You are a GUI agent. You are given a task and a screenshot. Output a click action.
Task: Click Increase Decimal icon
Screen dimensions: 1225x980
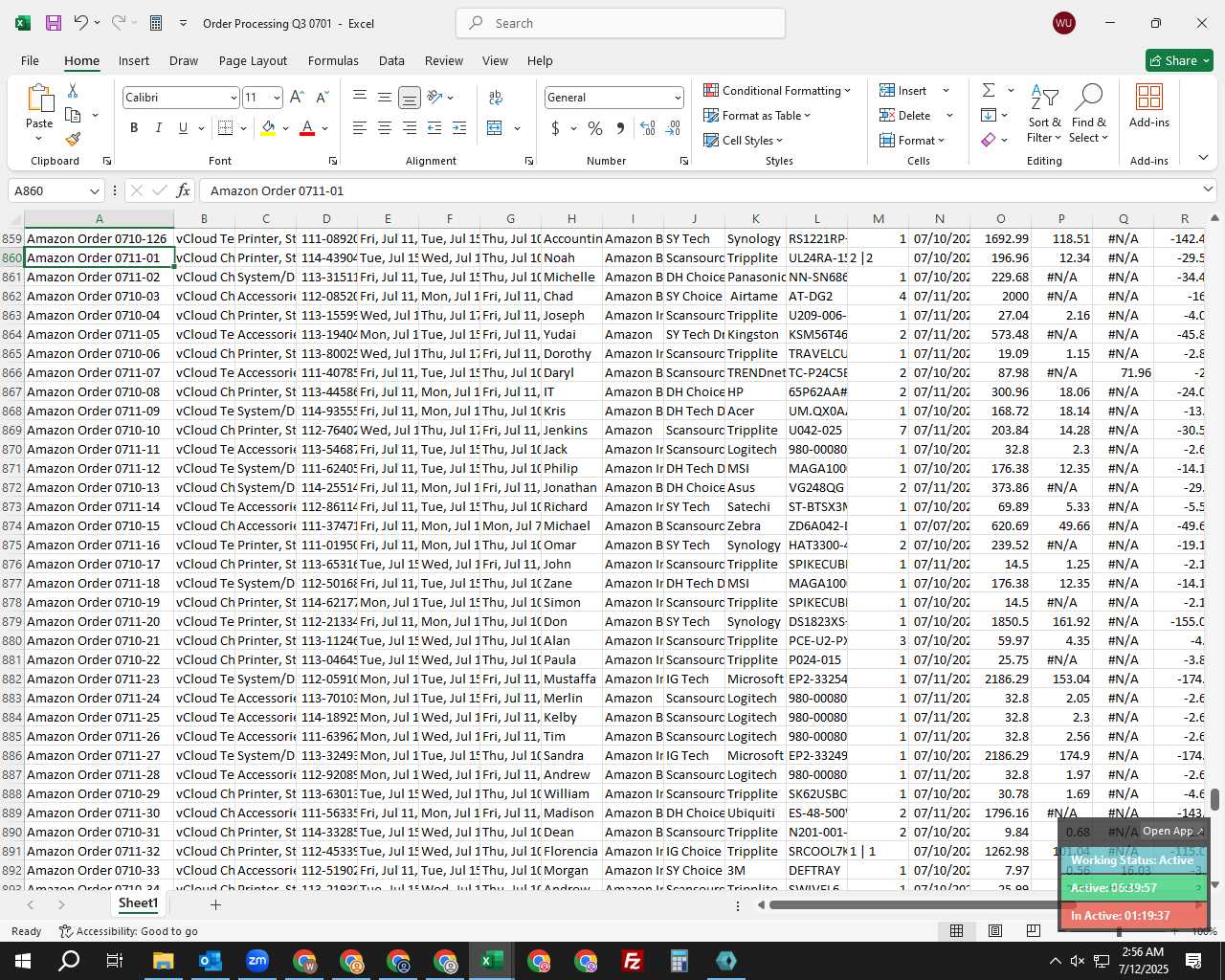tap(648, 128)
